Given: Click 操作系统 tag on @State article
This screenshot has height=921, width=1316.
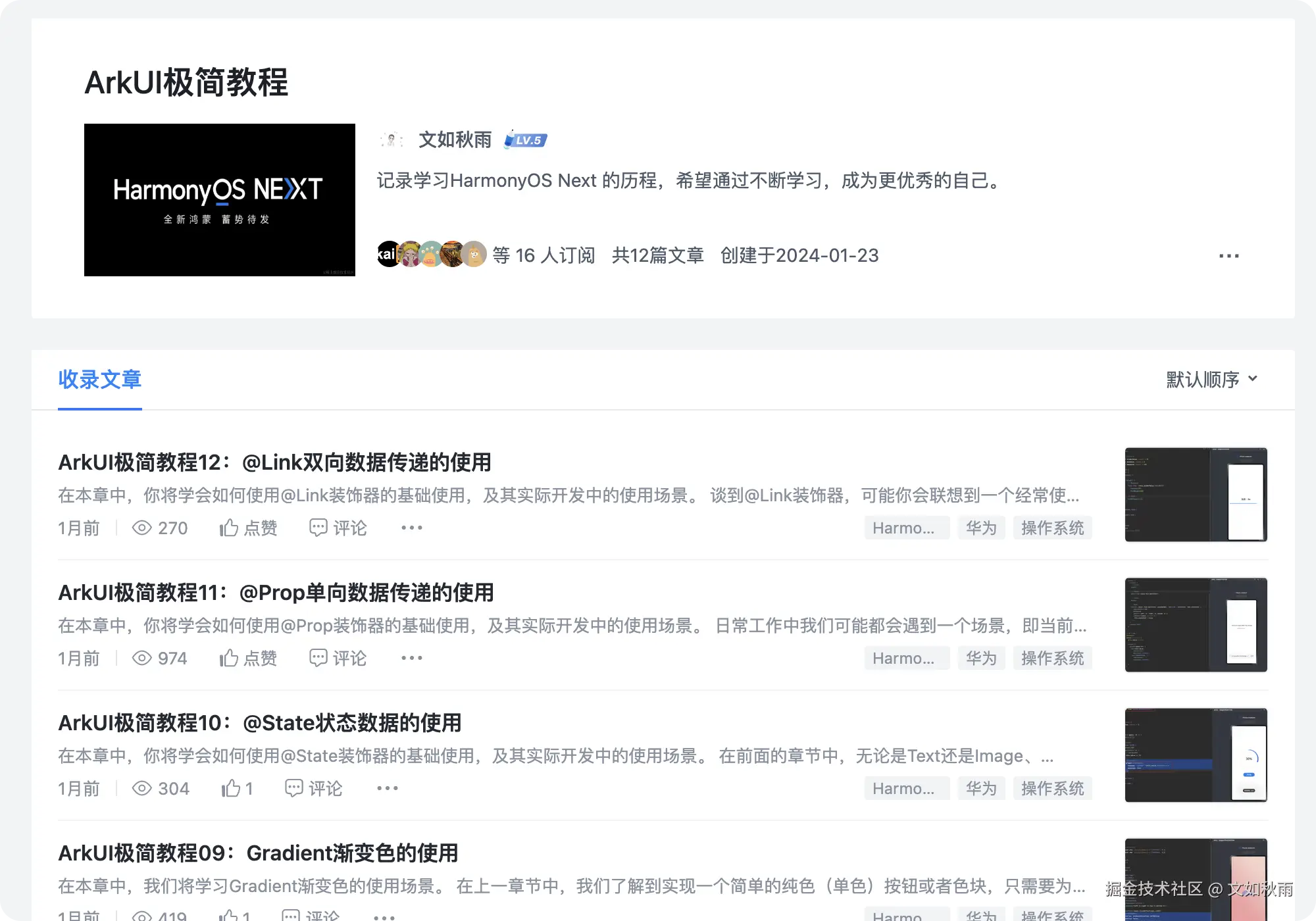Looking at the screenshot, I should [1052, 788].
